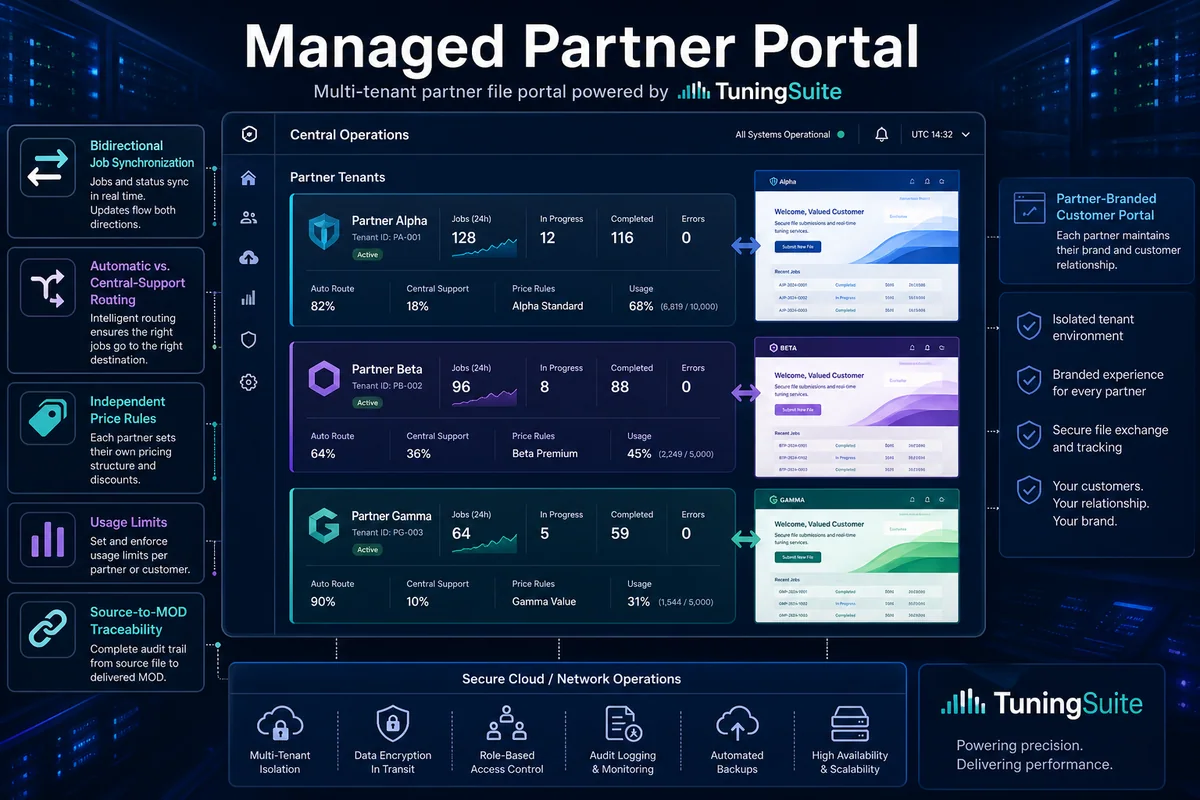
Task: Click Submit New File in the Alpha portal
Action: tap(797, 246)
